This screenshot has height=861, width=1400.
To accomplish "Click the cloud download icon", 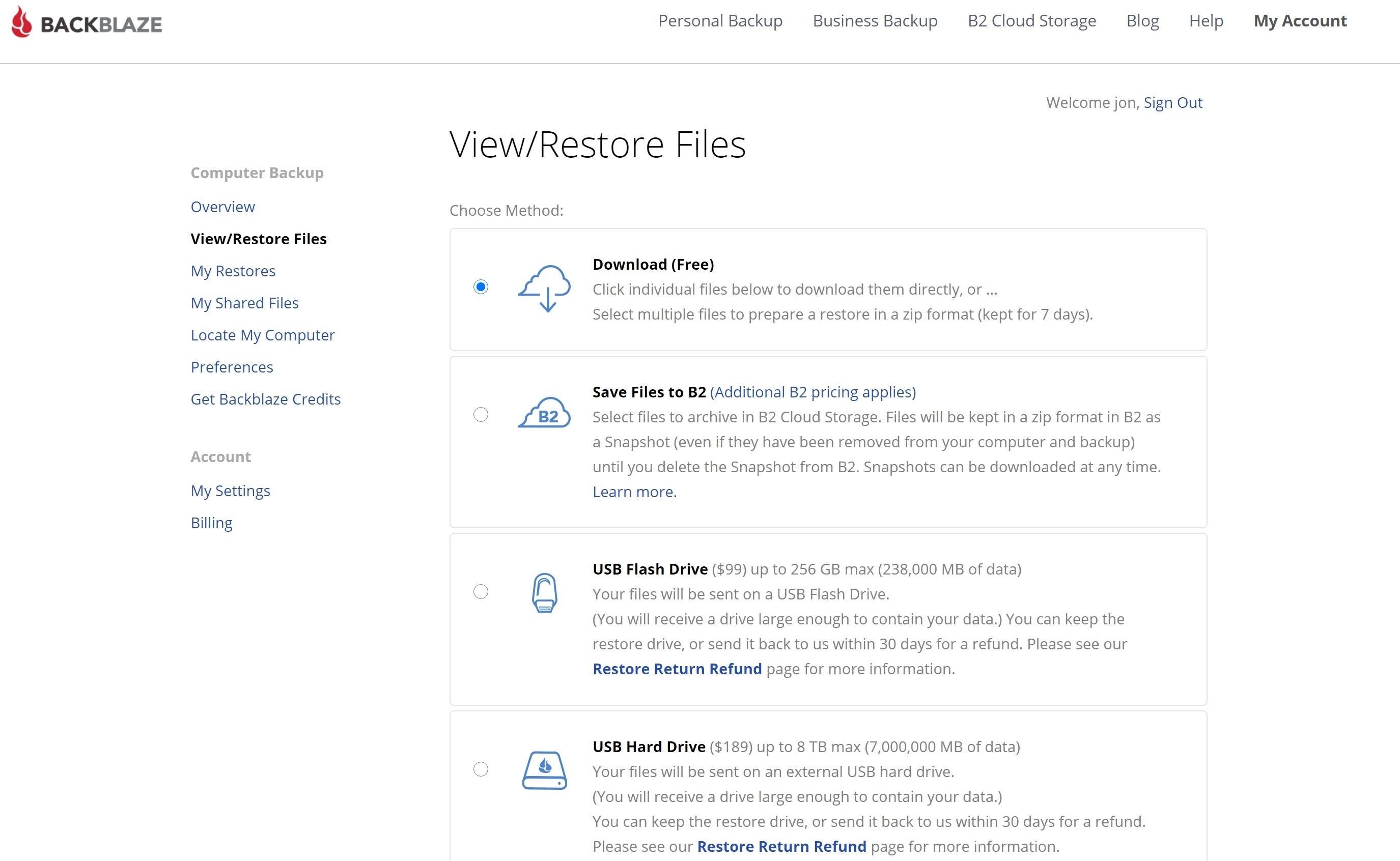I will (544, 289).
